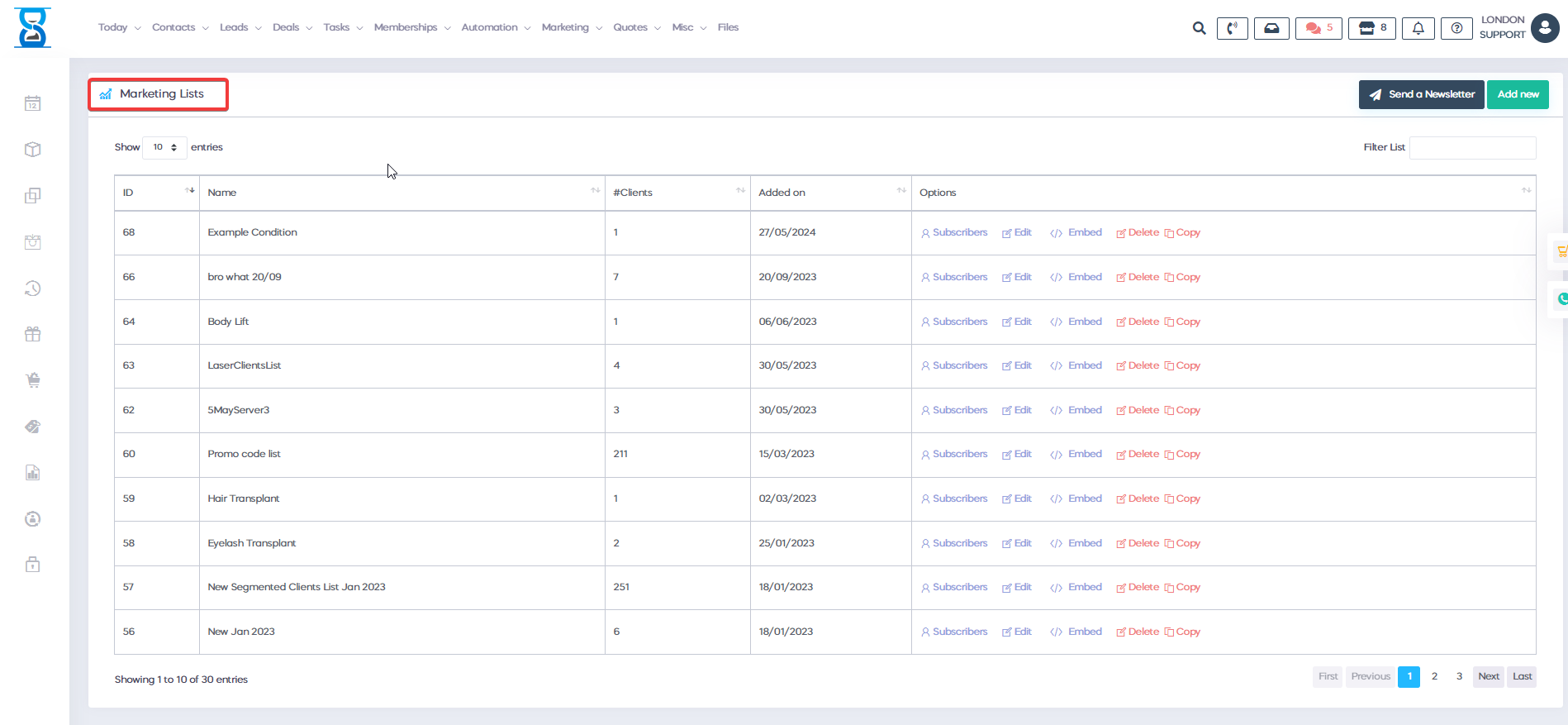This screenshot has height=725, width=1568.
Task: Expand the Automation menu
Action: coord(496,27)
